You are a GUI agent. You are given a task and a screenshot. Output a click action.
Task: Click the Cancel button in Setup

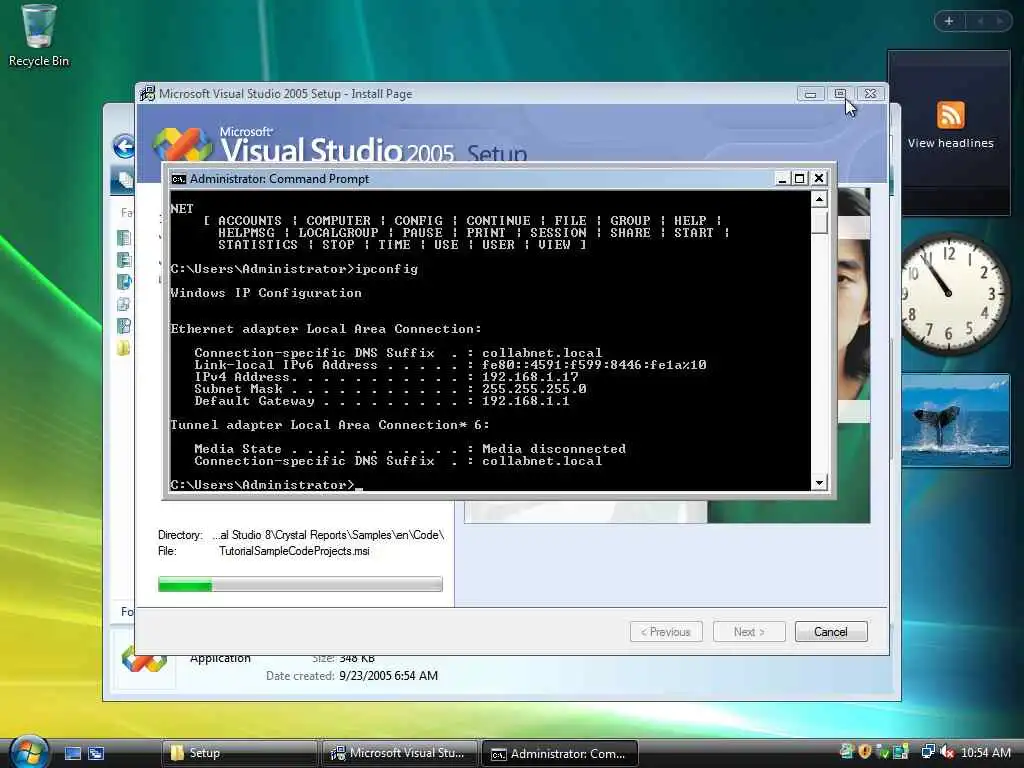pos(831,632)
